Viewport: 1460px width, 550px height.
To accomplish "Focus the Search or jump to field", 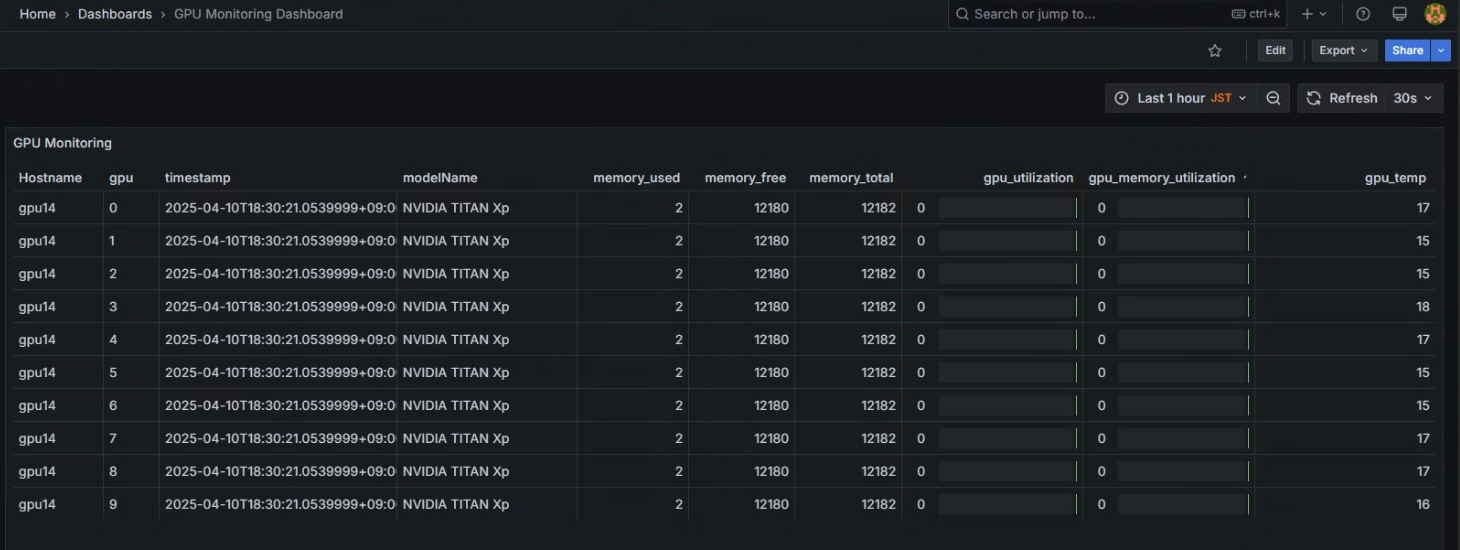I will [x=1116, y=14].
